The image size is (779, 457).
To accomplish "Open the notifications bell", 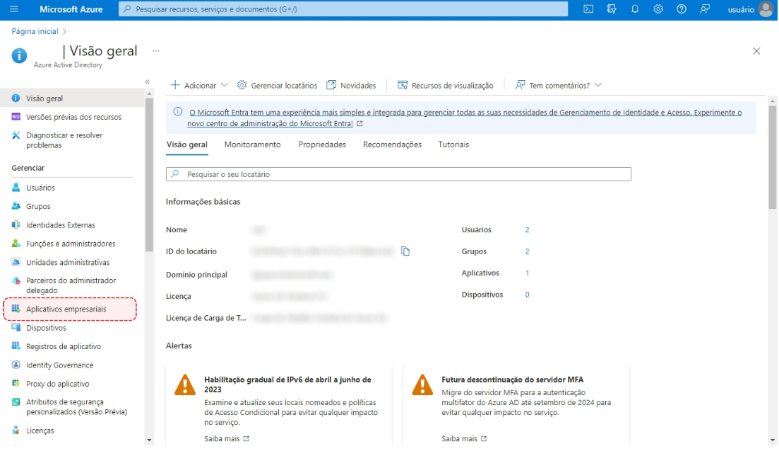I will pyautogui.click(x=635, y=9).
